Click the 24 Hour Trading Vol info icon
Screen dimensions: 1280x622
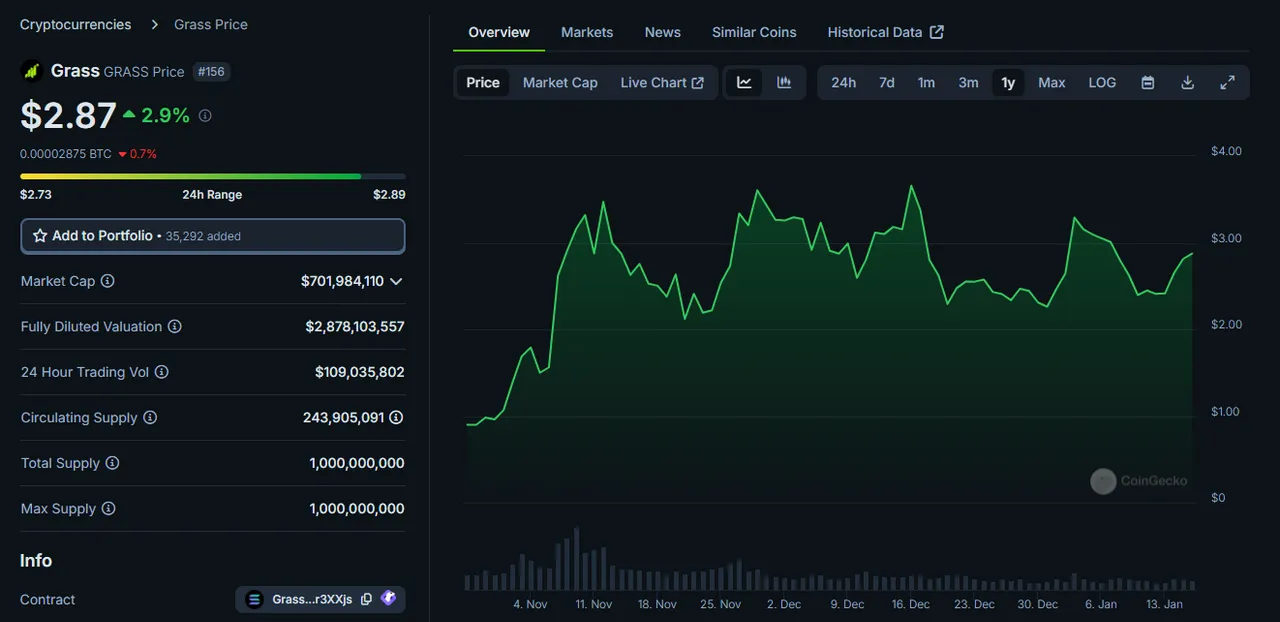pyautogui.click(x=162, y=372)
